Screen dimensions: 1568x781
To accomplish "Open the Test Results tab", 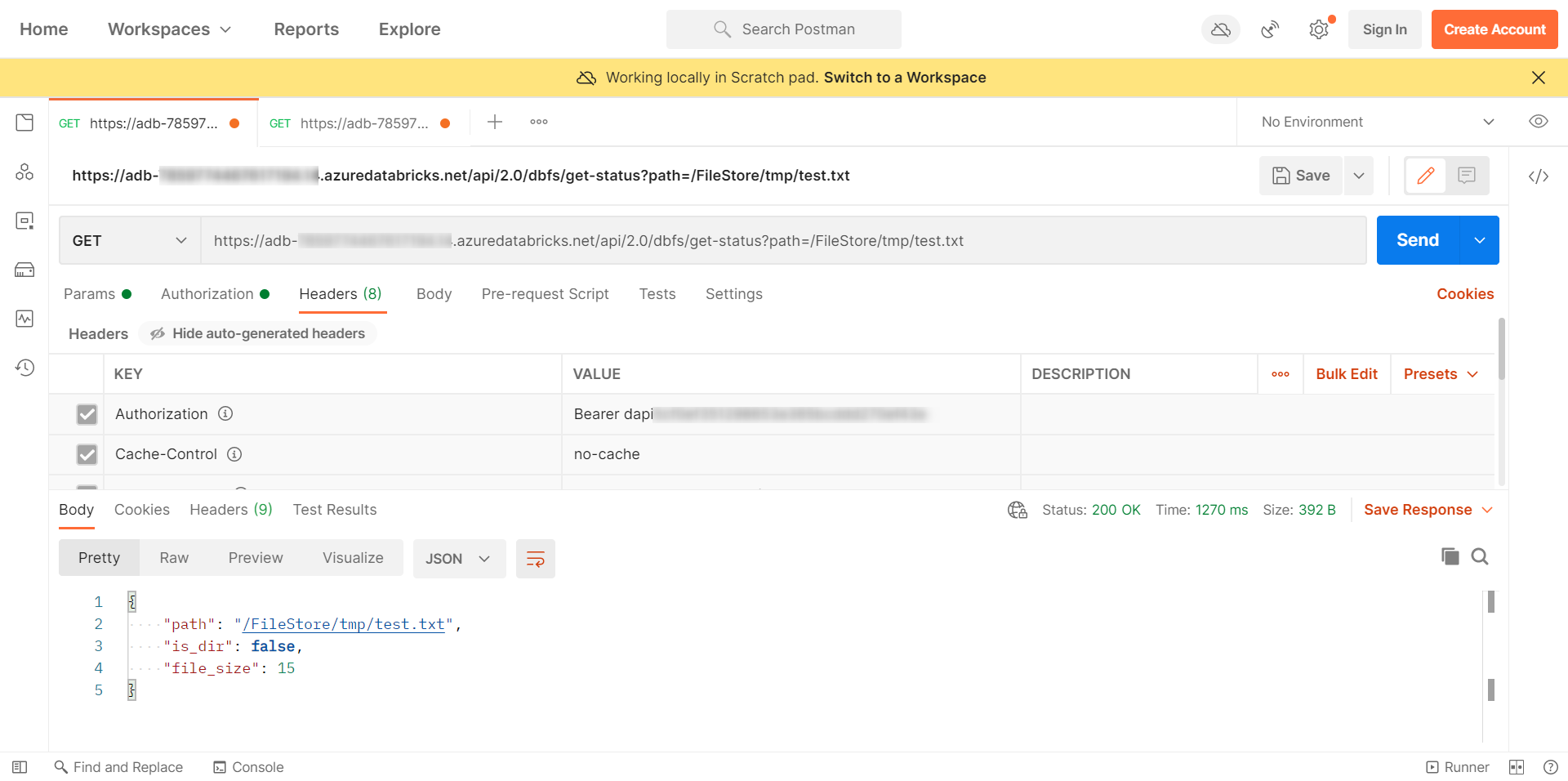I will pyautogui.click(x=335, y=510).
